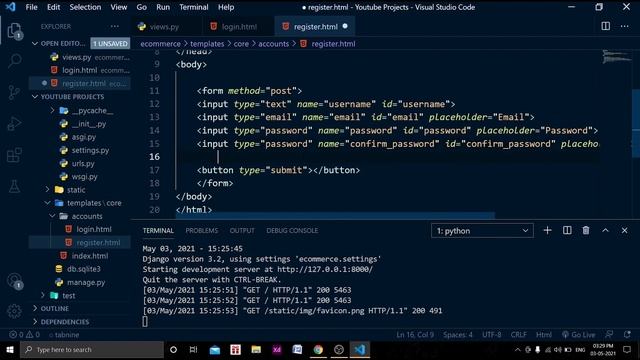Open the Windows Start menu
Viewport: 640px width, 360px height.
pos(10,350)
